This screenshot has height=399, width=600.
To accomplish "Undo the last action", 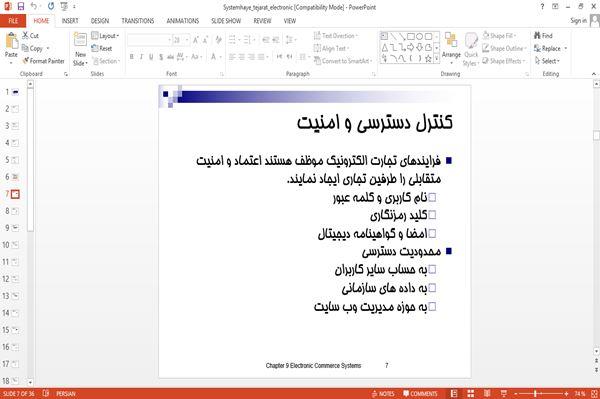I will click(34, 6).
